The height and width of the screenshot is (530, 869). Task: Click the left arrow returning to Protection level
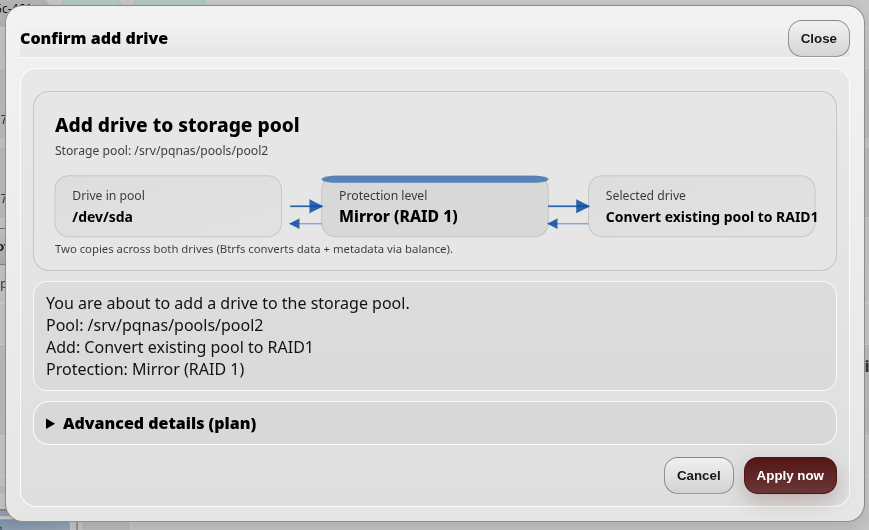[568, 223]
